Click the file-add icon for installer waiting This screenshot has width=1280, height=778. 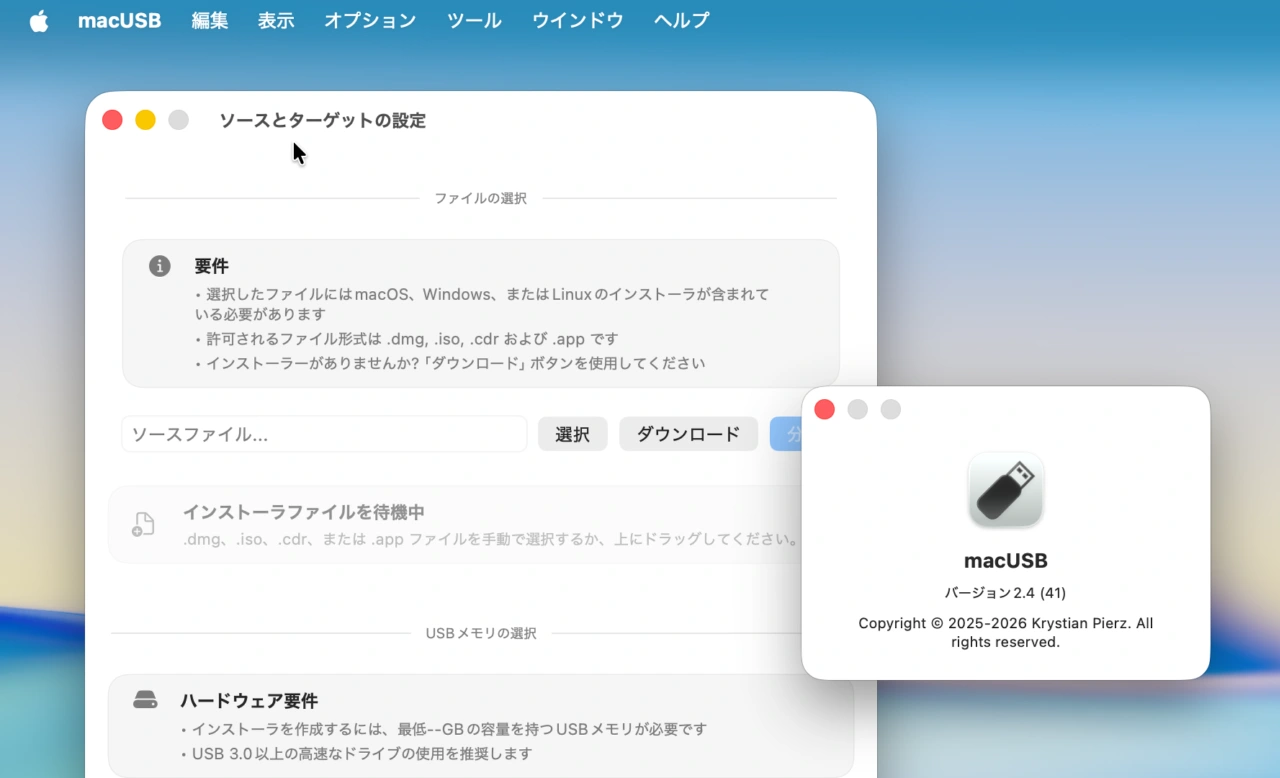coord(143,525)
